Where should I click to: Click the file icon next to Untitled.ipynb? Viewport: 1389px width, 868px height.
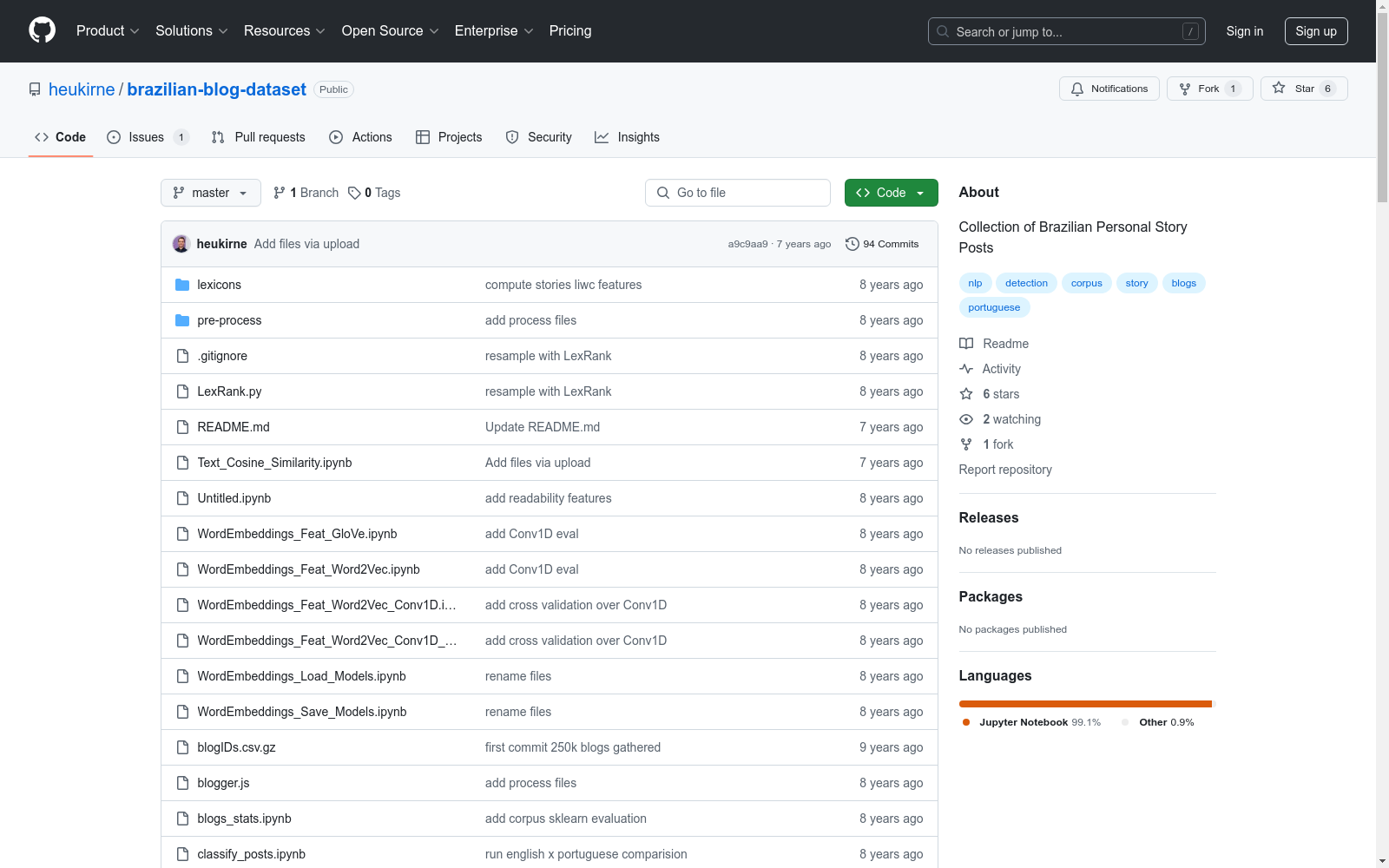(x=182, y=498)
